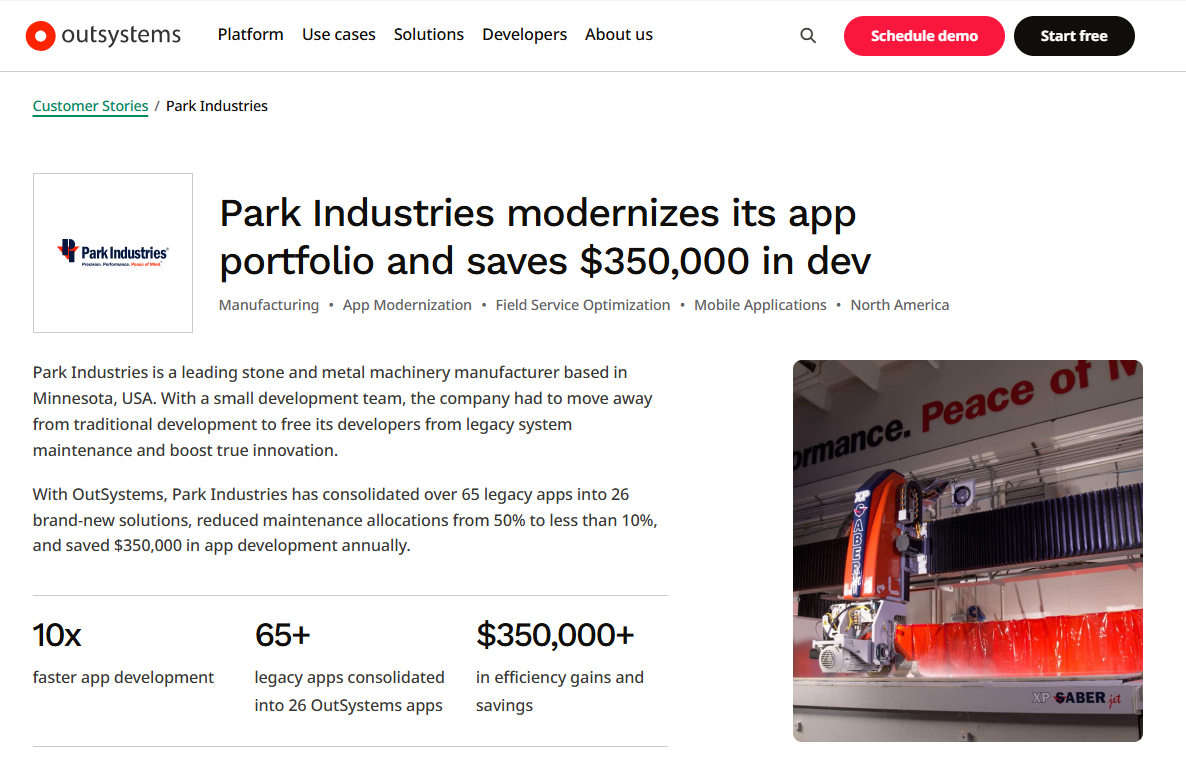Select the Manufacturing tag

269,305
